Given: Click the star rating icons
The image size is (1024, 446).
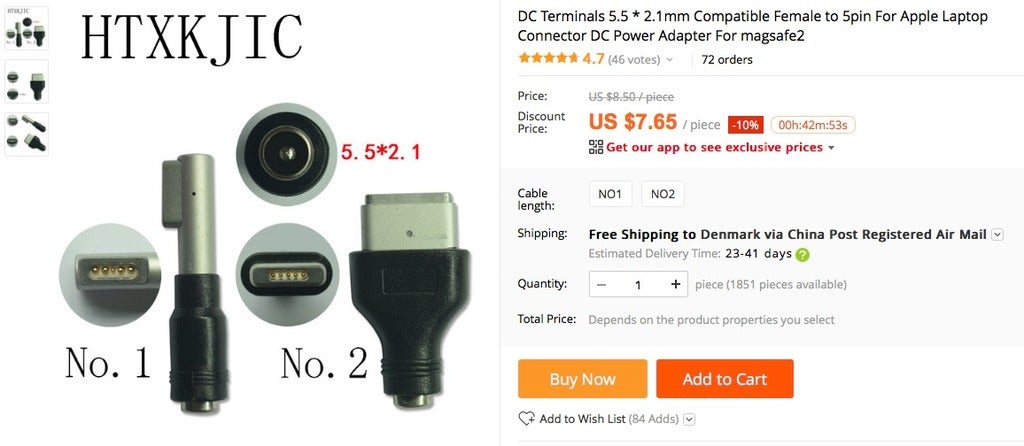Looking at the screenshot, I should 548,59.
